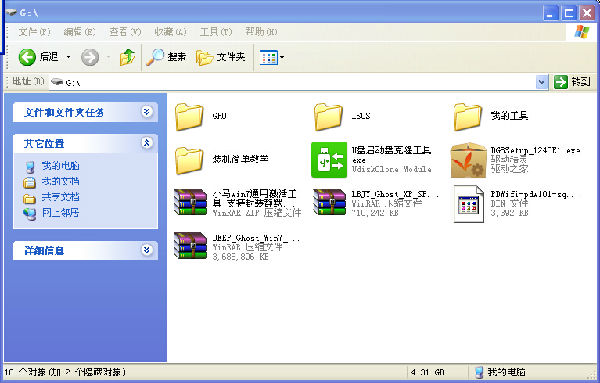
Task: Open the 文件(F) menu
Action: click(x=34, y=32)
